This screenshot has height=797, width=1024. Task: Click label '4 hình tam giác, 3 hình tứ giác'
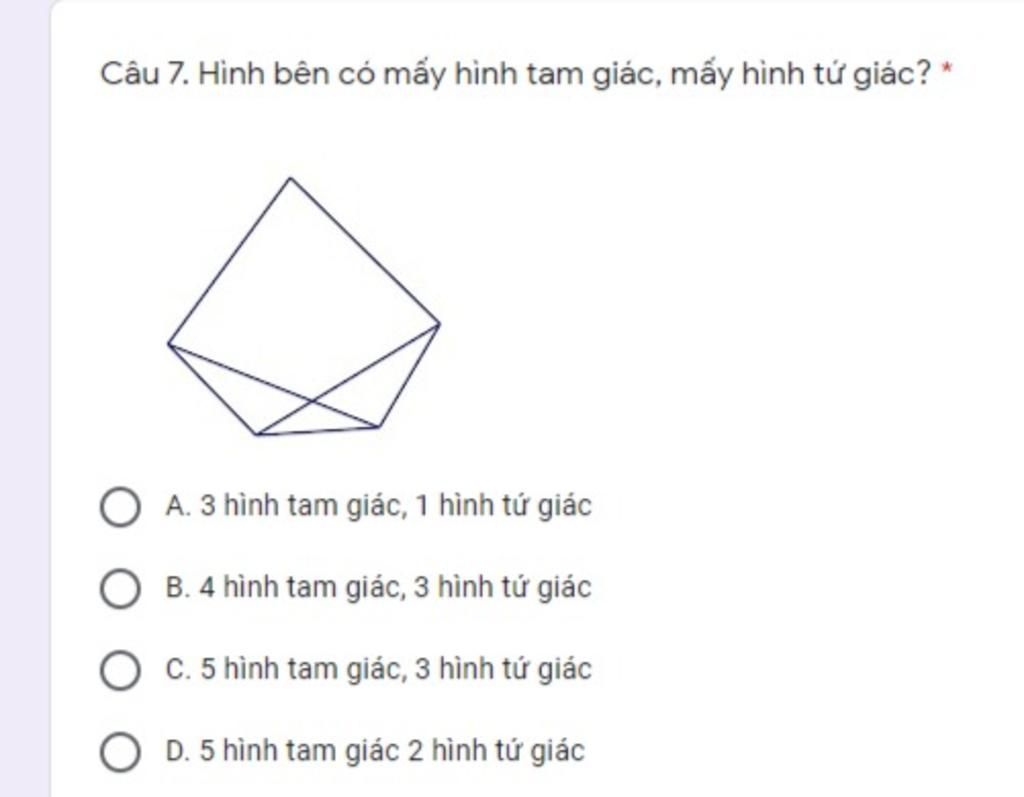click(x=395, y=587)
